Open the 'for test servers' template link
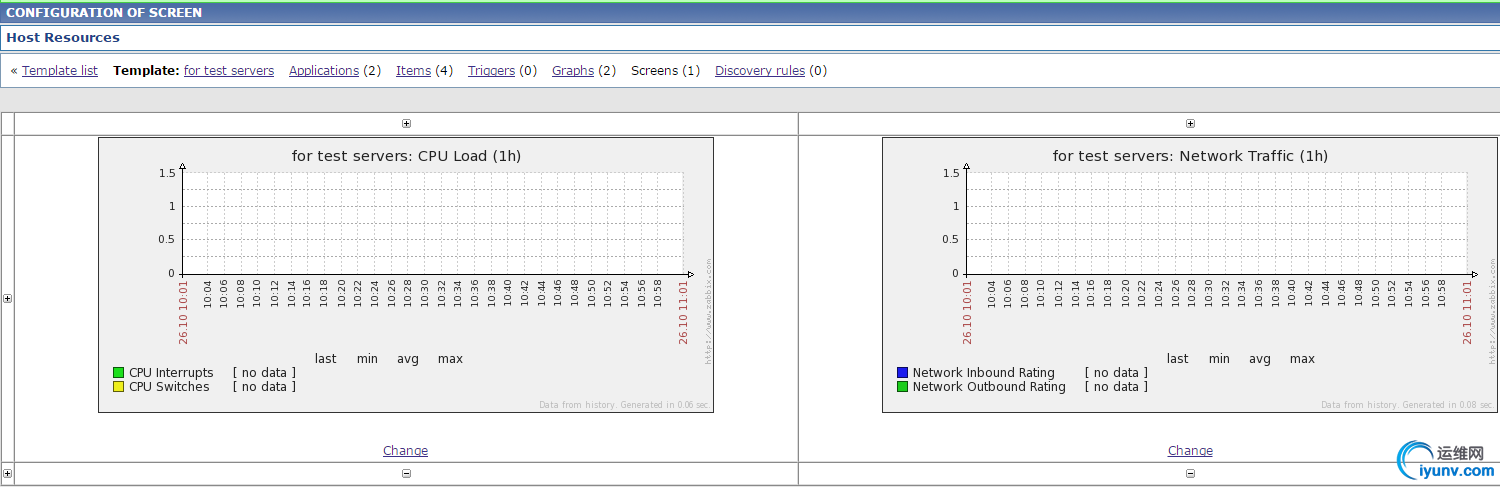Image resolution: width=1500 pixels, height=487 pixels. (229, 71)
